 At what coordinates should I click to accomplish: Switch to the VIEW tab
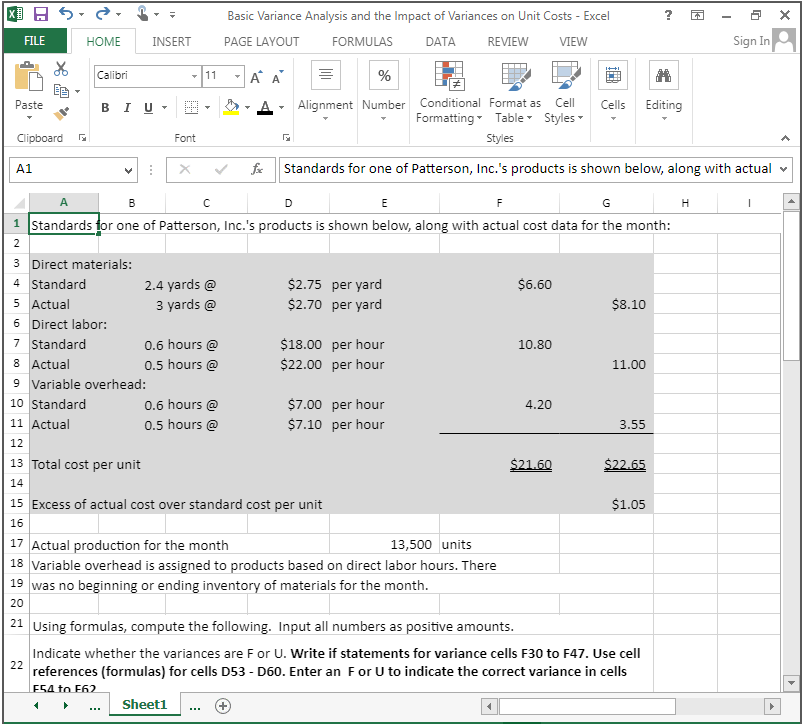pyautogui.click(x=573, y=41)
